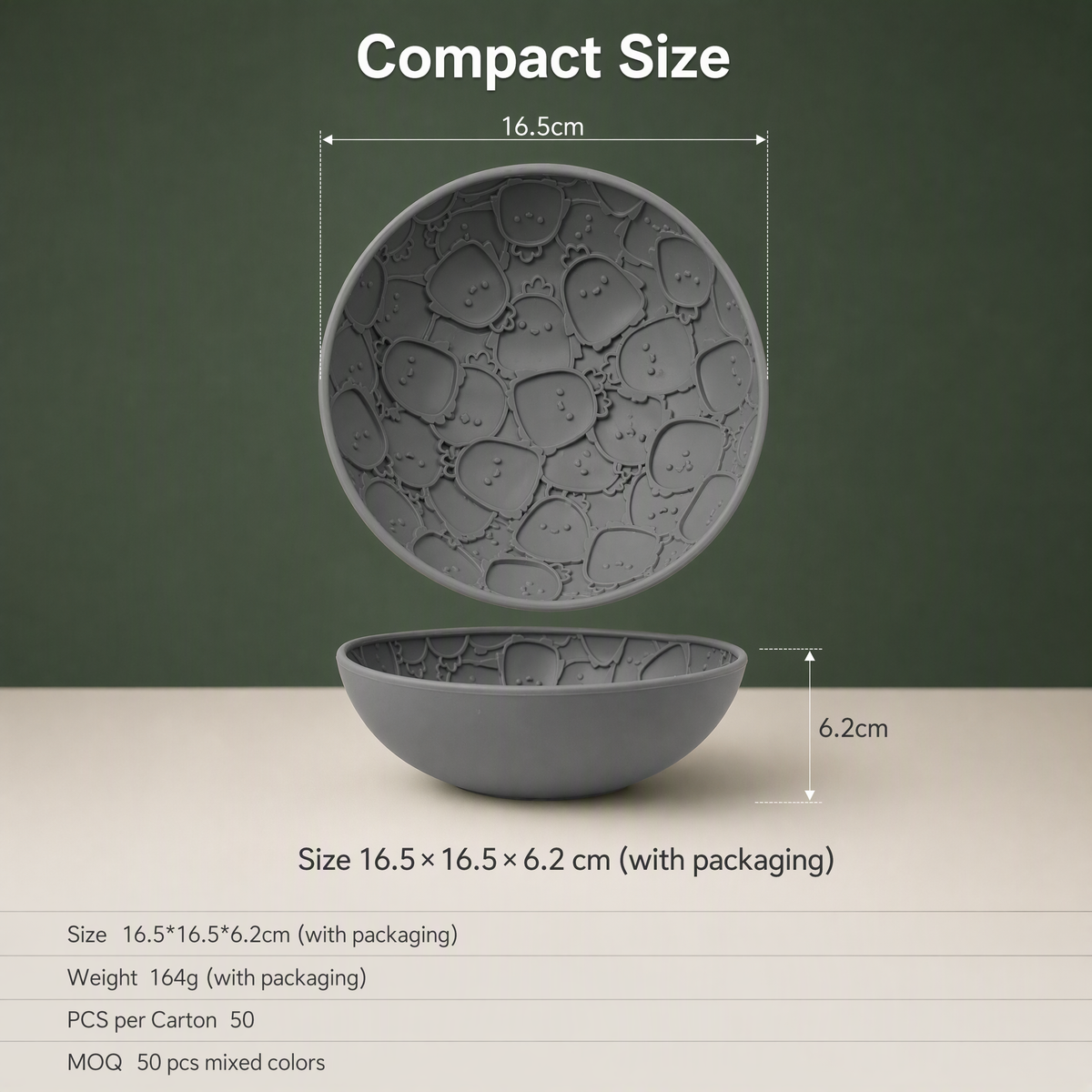Click the lower arrowhead of height line
Viewport: 1092px width, 1092px height.
[x=810, y=794]
